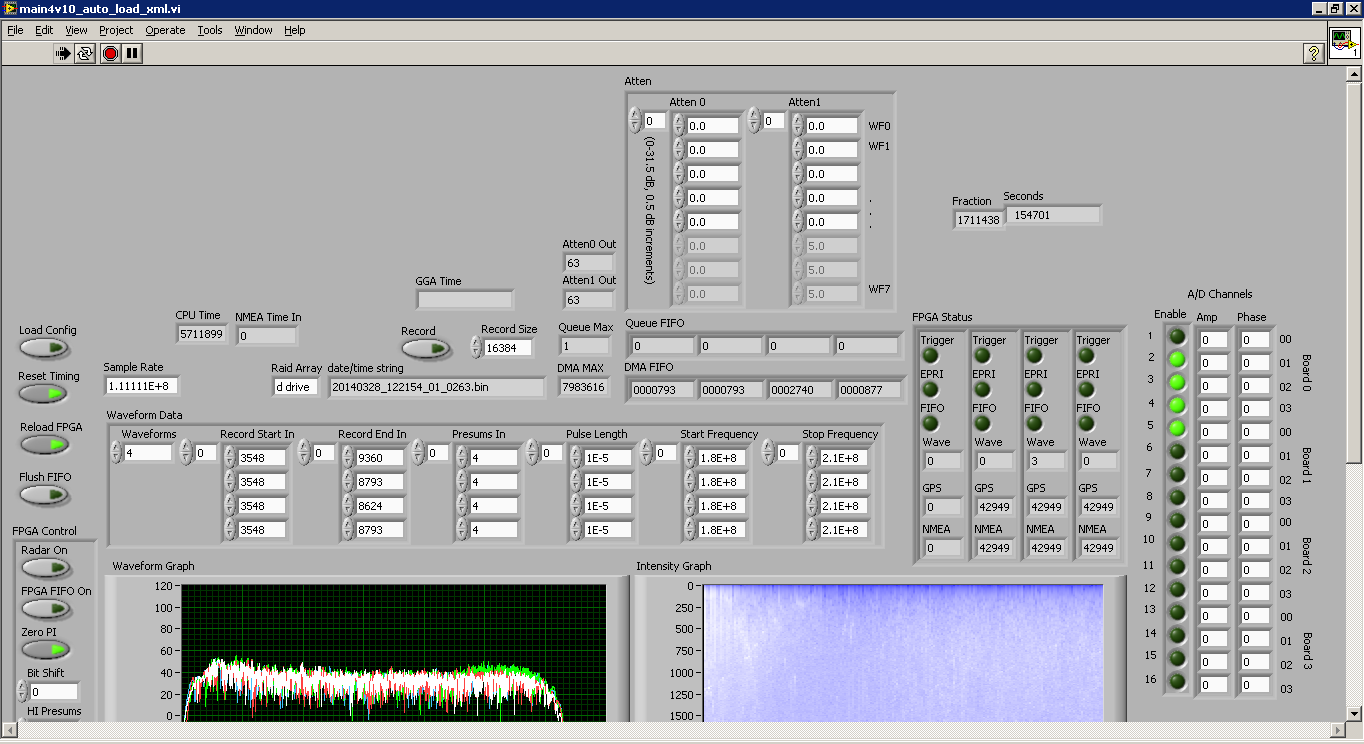Click the Run Continuously toolbar icon
The width and height of the screenshot is (1364, 744).
pyautogui.click(x=86, y=53)
